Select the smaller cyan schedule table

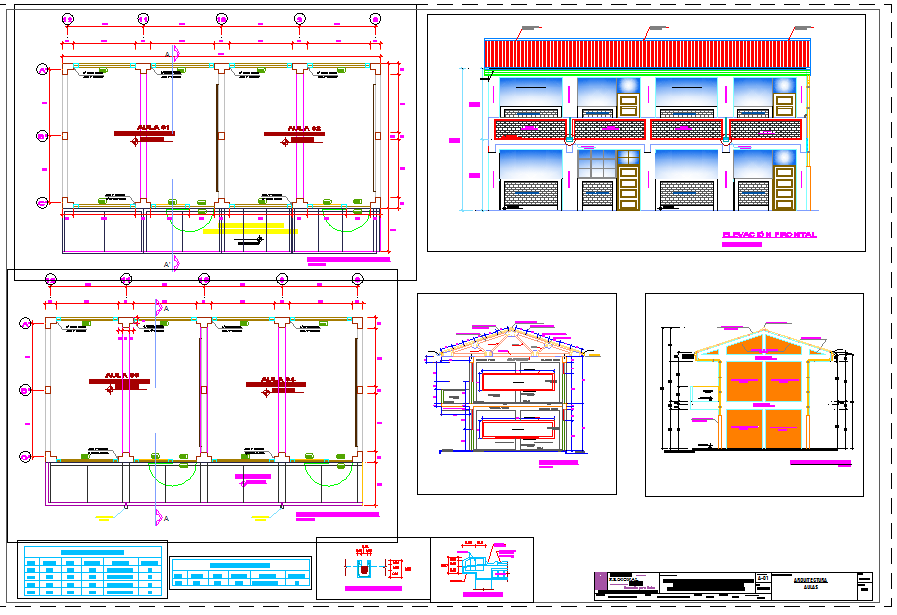[x=240, y=574]
